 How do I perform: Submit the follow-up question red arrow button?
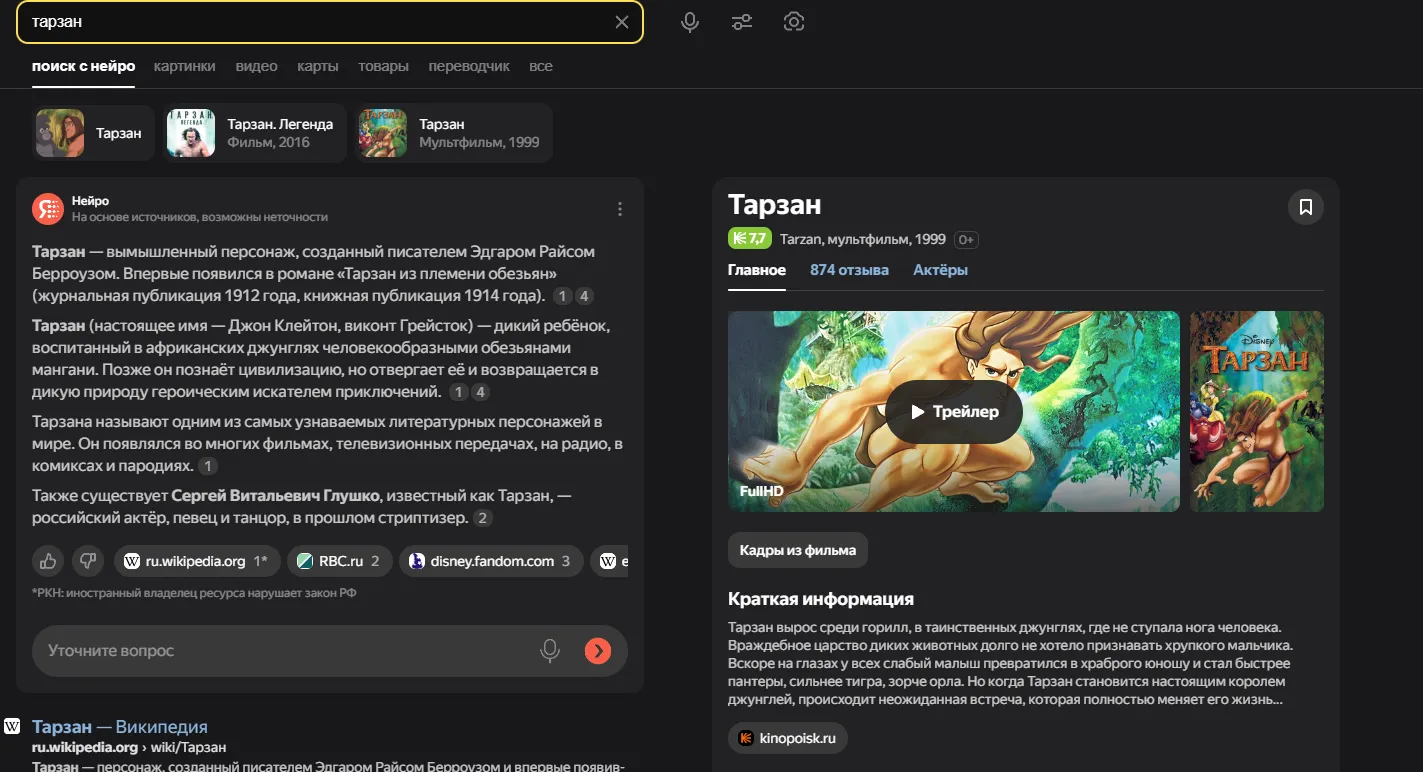coord(597,651)
